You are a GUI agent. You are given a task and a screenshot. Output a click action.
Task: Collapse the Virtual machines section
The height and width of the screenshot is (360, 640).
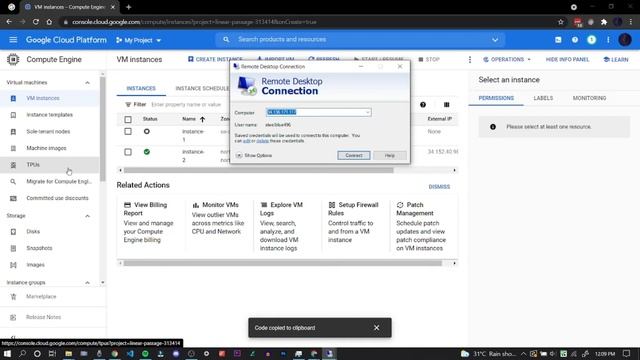87,82
